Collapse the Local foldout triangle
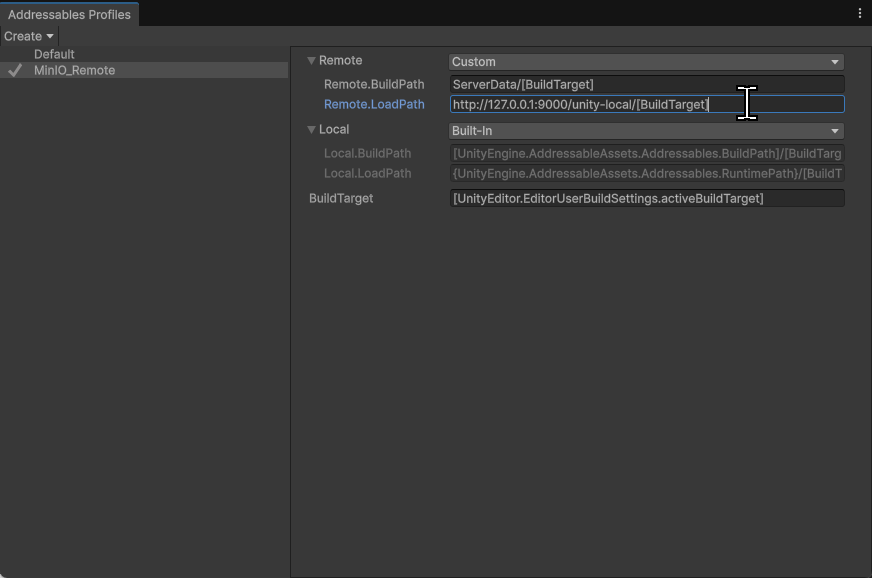 (x=312, y=130)
